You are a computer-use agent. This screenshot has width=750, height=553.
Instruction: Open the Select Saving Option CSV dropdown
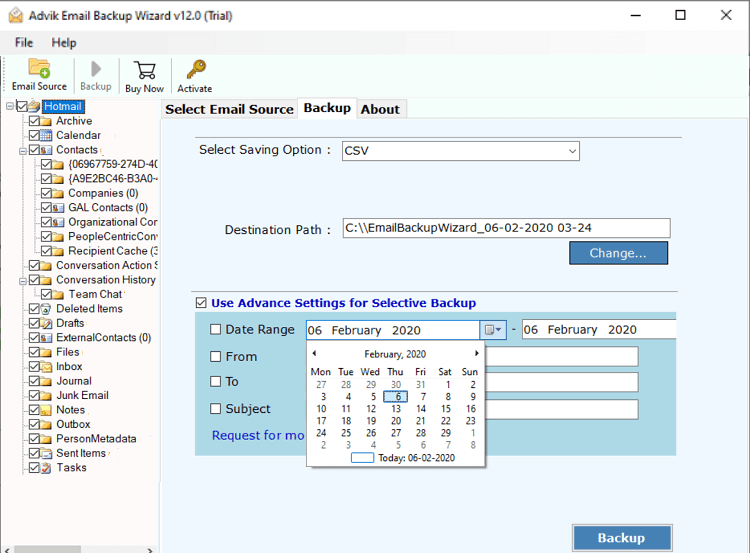pyautogui.click(x=461, y=151)
